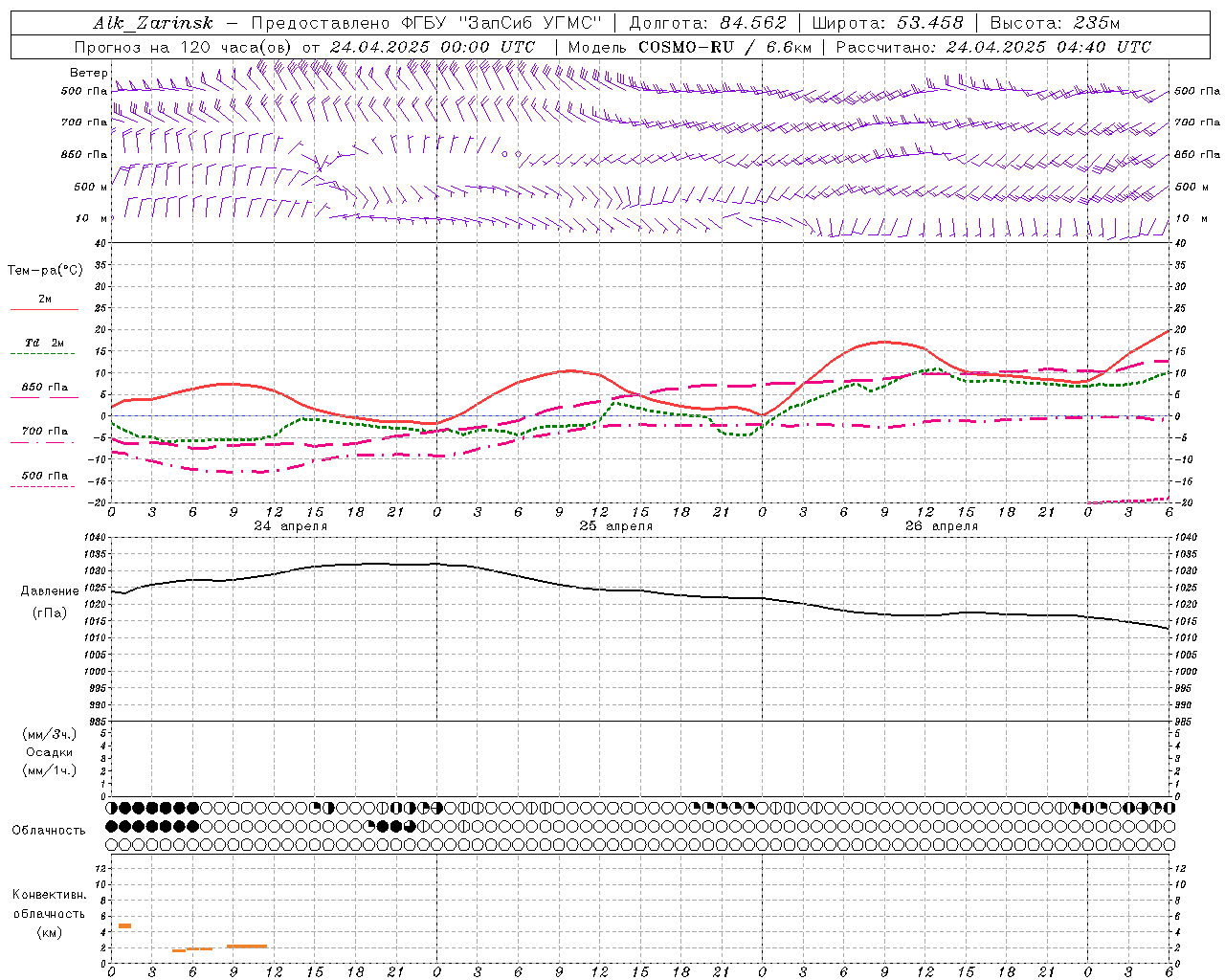
Task: Select the text 'Предоставлено ФГБУ "ЗапСиб УГМС"'
Action: pos(428,23)
